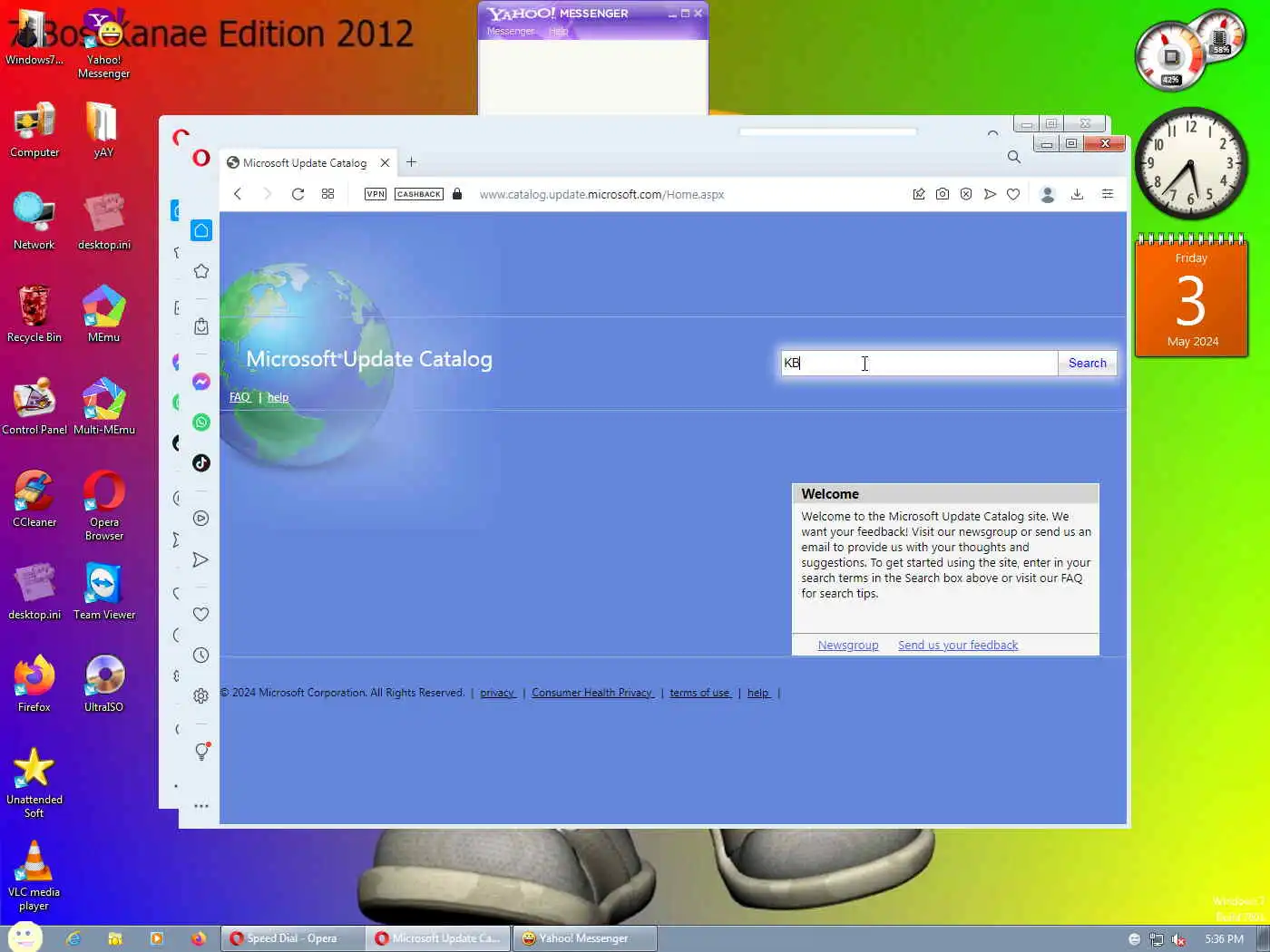1270x952 pixels.
Task: Click Send us your feedback link
Action: point(958,646)
